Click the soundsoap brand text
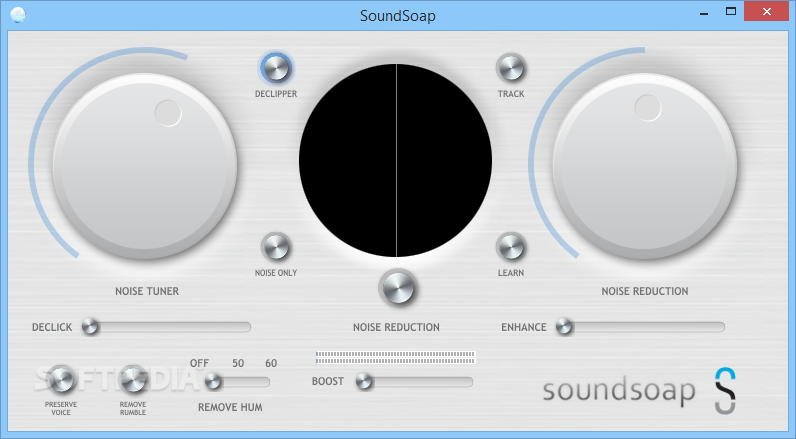The image size is (796, 439). [x=619, y=391]
